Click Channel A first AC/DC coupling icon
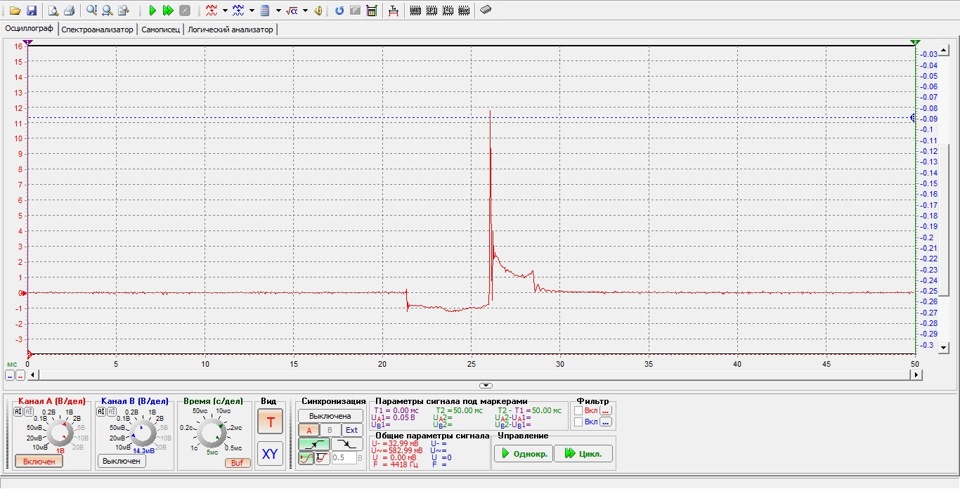 coord(17,411)
